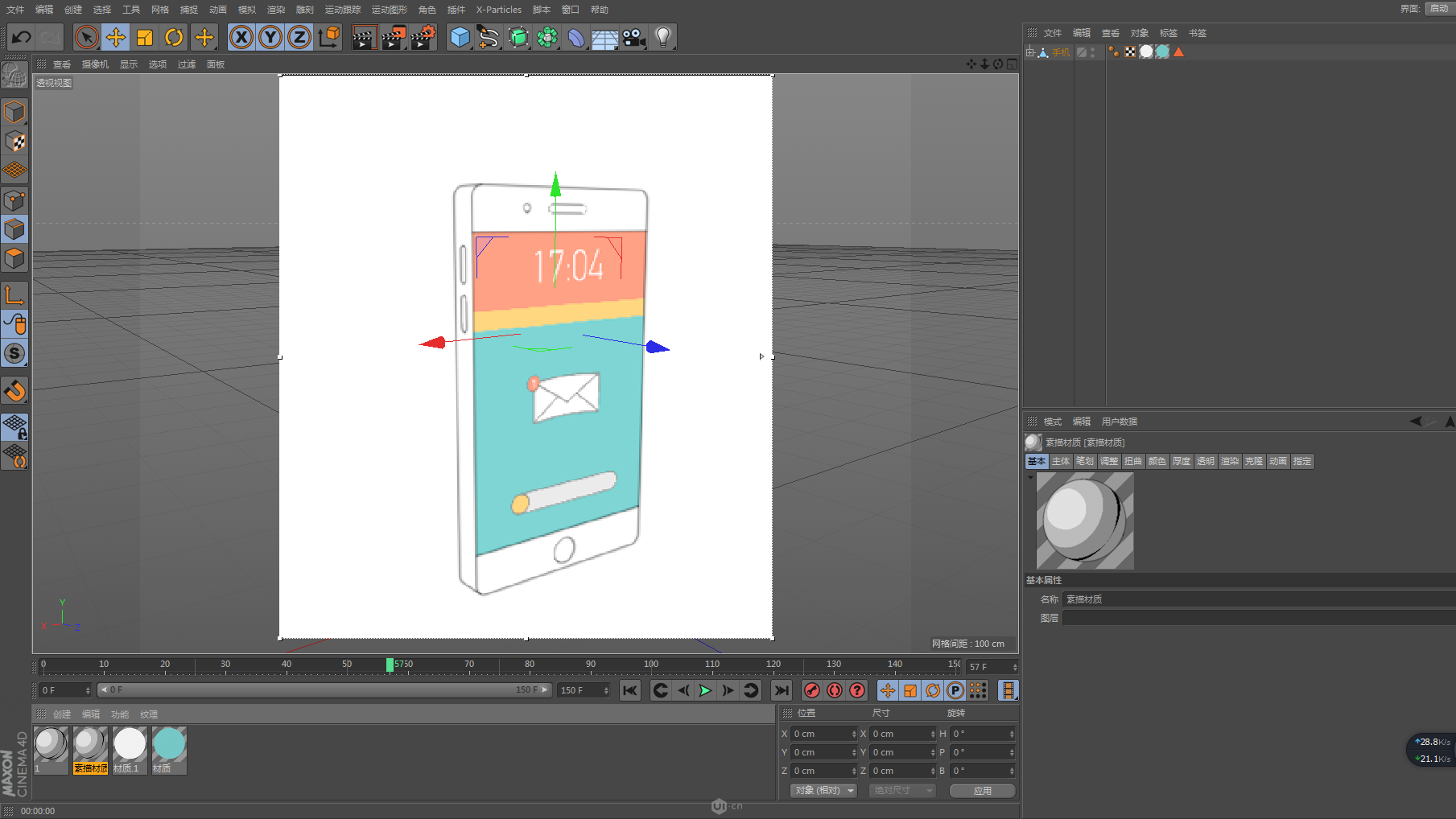
Task: Switch to the 颜色 tab in attributes
Action: 1157,462
